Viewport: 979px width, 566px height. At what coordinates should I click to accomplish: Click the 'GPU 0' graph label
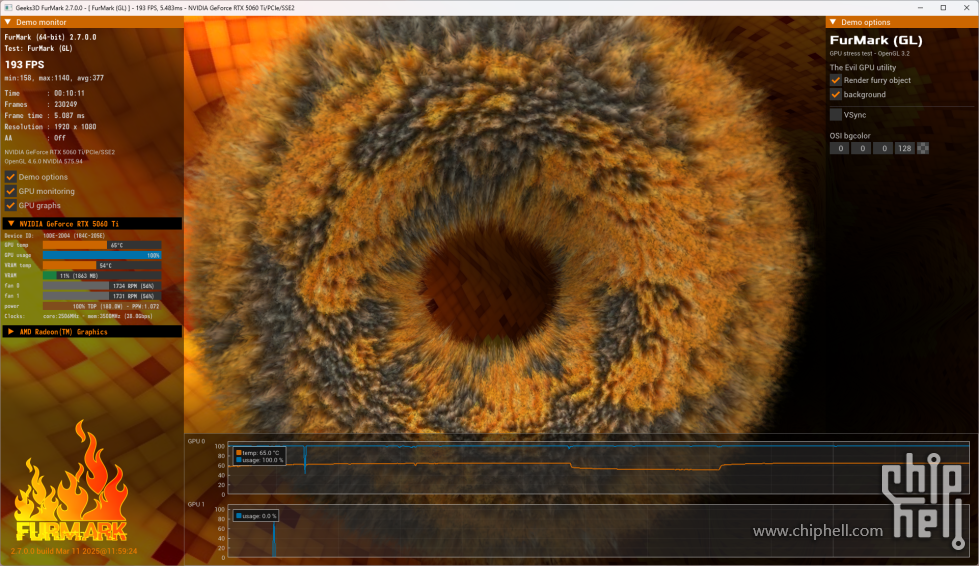[196, 441]
